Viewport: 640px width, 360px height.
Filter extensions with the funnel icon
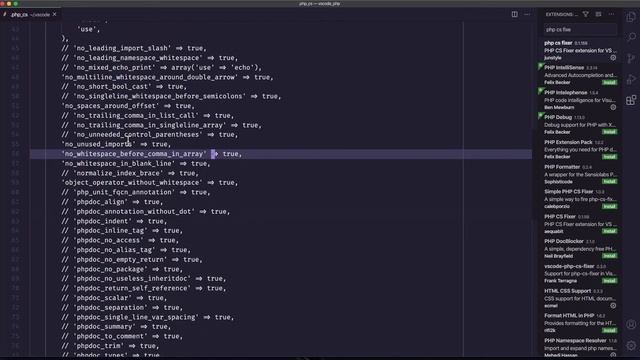point(586,14)
